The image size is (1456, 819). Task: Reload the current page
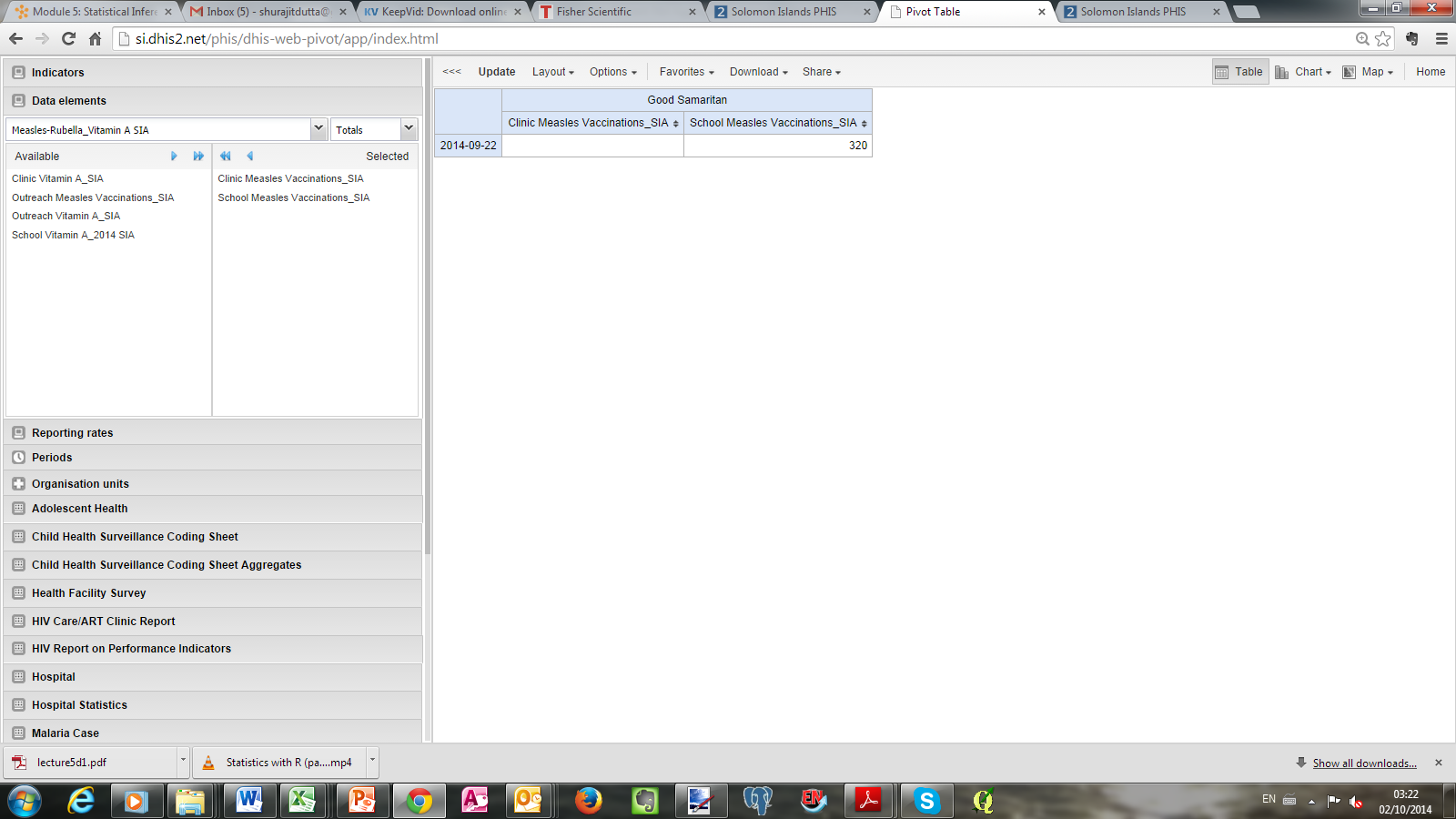pyautogui.click(x=68, y=38)
